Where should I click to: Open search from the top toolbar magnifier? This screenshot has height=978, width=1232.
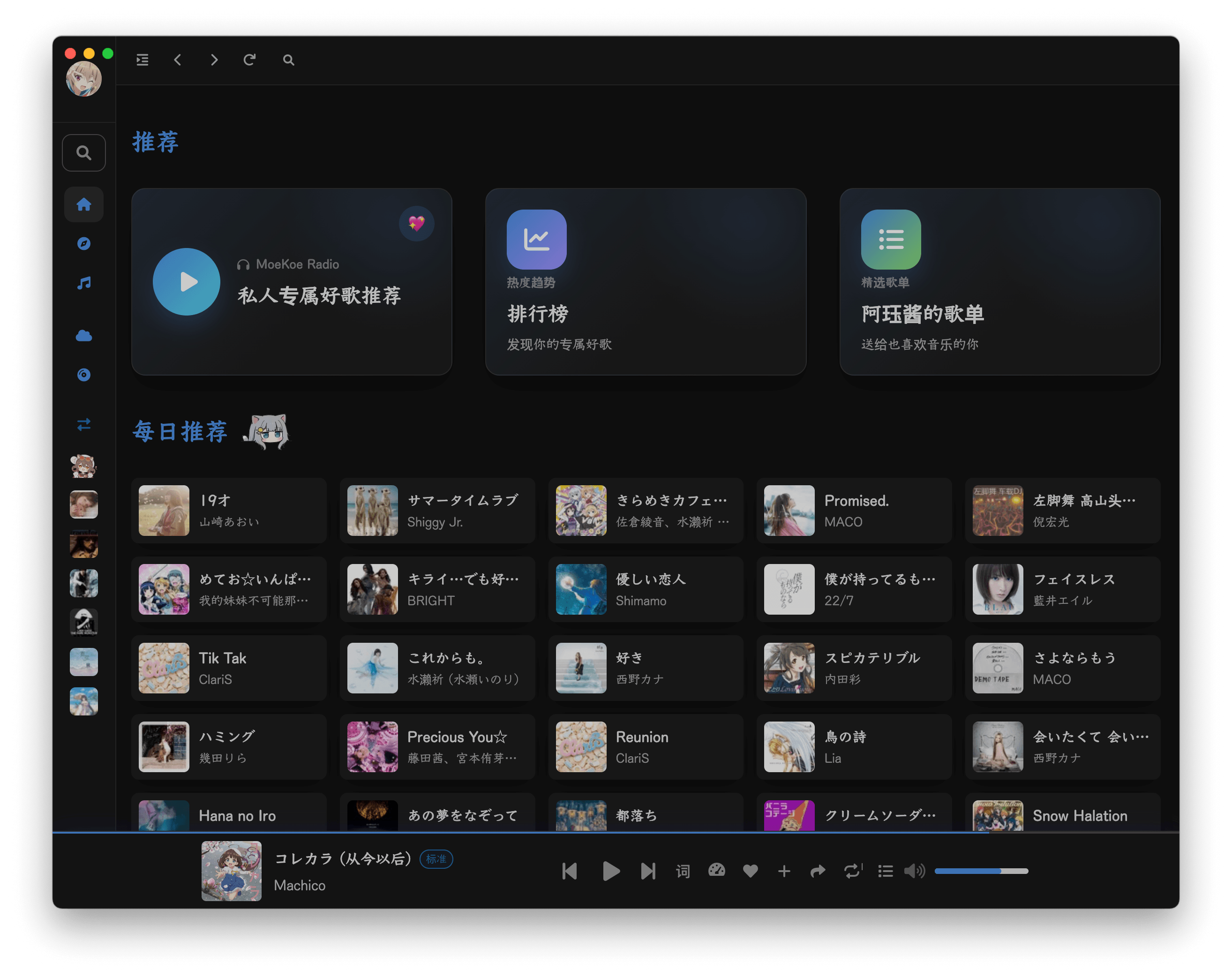pos(289,60)
